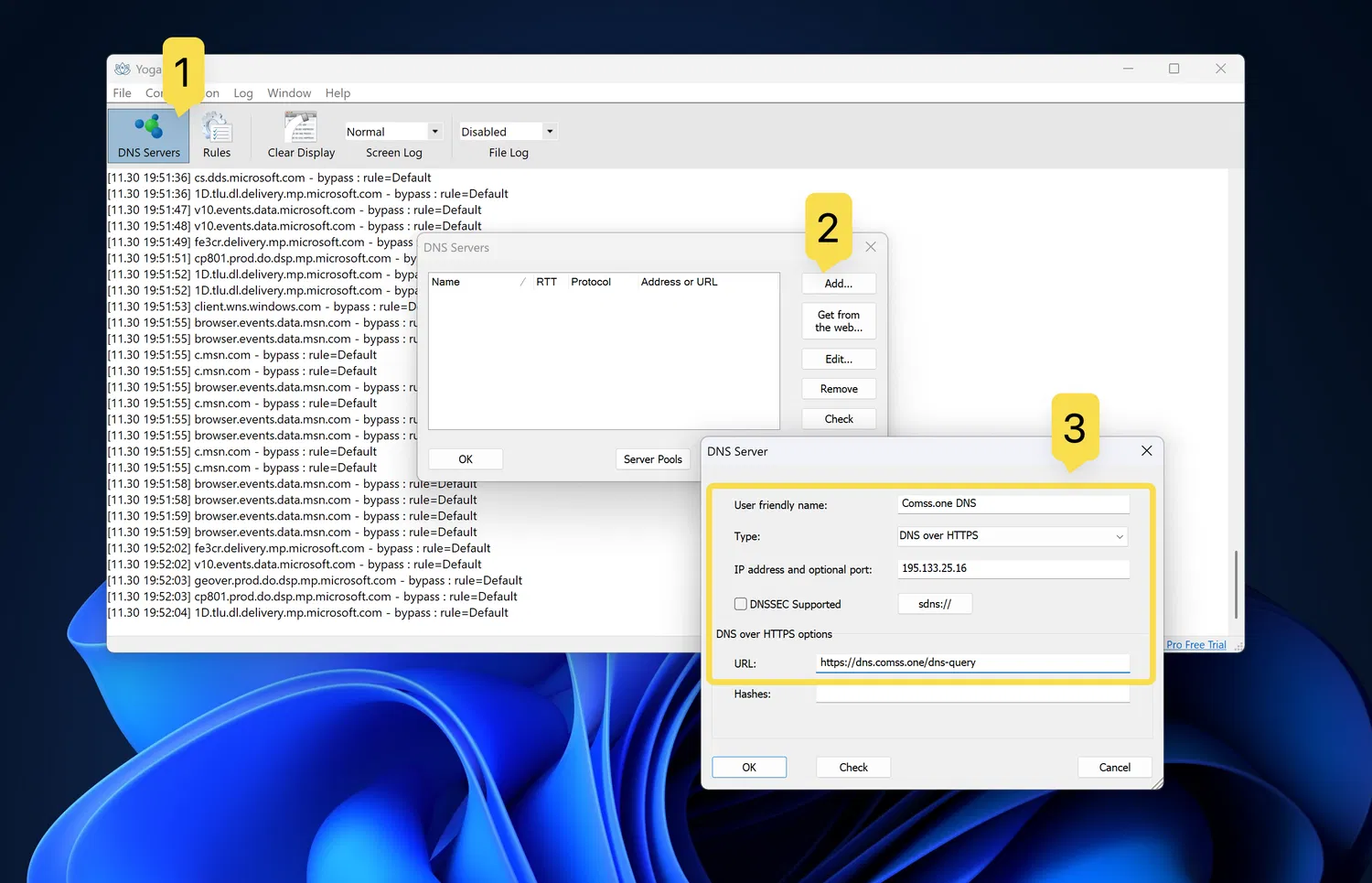Click the Hashes input field
The width and height of the screenshot is (1372, 883).
point(973,694)
